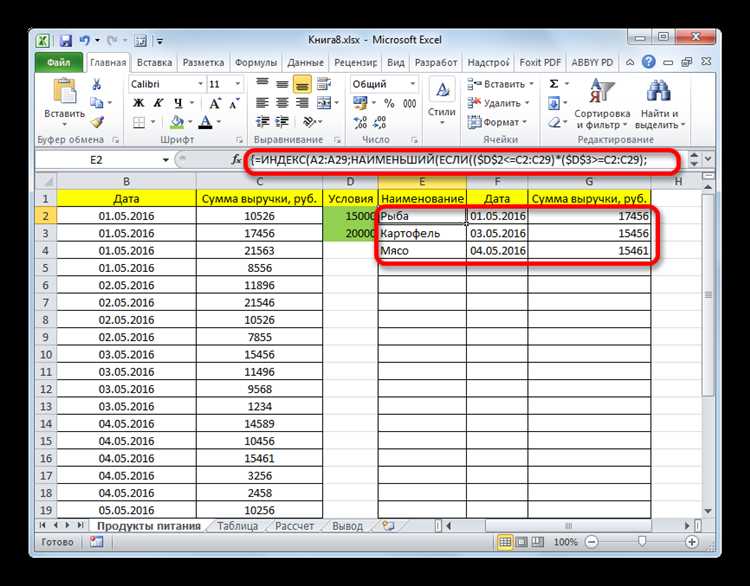Switch to the Данные ribbon tab
This screenshot has width=750, height=586.
tap(305, 63)
